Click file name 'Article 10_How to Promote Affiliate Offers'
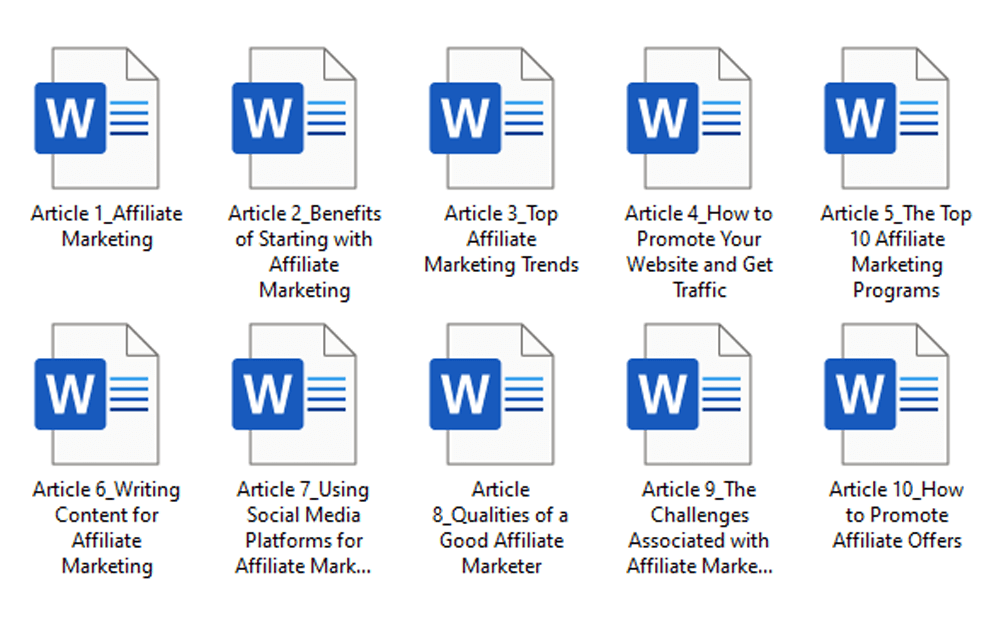 pyautogui.click(x=896, y=515)
